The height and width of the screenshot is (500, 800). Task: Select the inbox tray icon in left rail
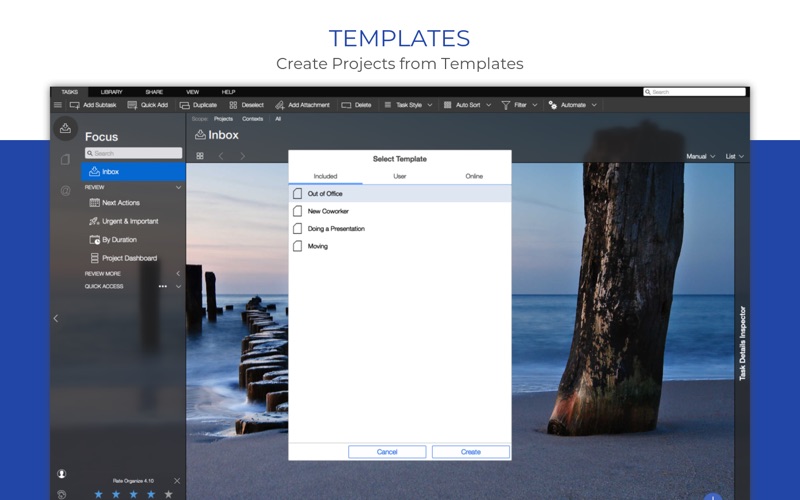point(65,128)
